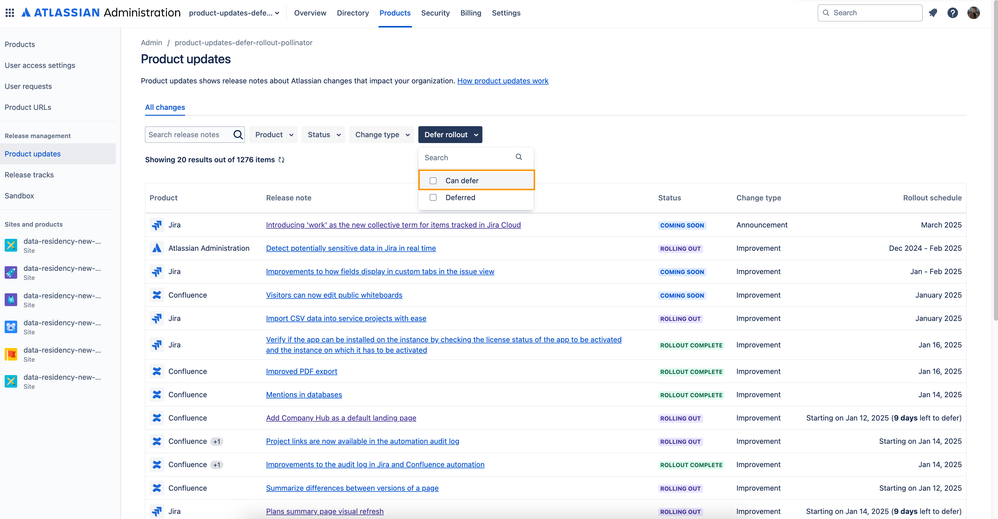Image resolution: width=998 pixels, height=519 pixels.
Task: Click the Atlassian Administration product icon in table
Action: pyautogui.click(x=157, y=248)
